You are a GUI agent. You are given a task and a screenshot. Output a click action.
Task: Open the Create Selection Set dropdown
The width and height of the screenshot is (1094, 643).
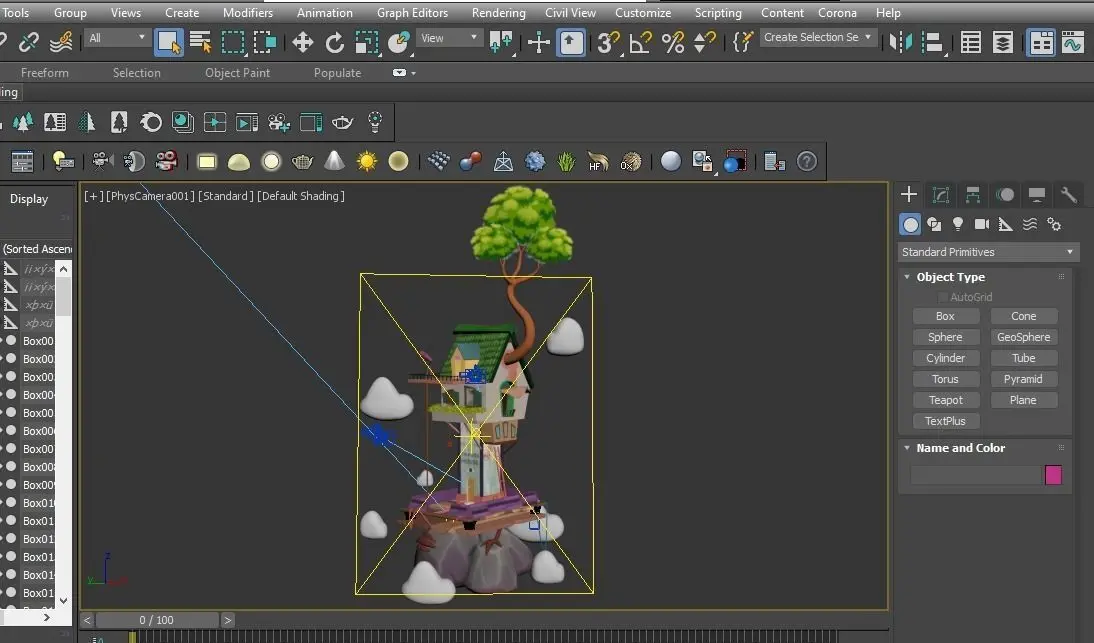tap(817, 38)
